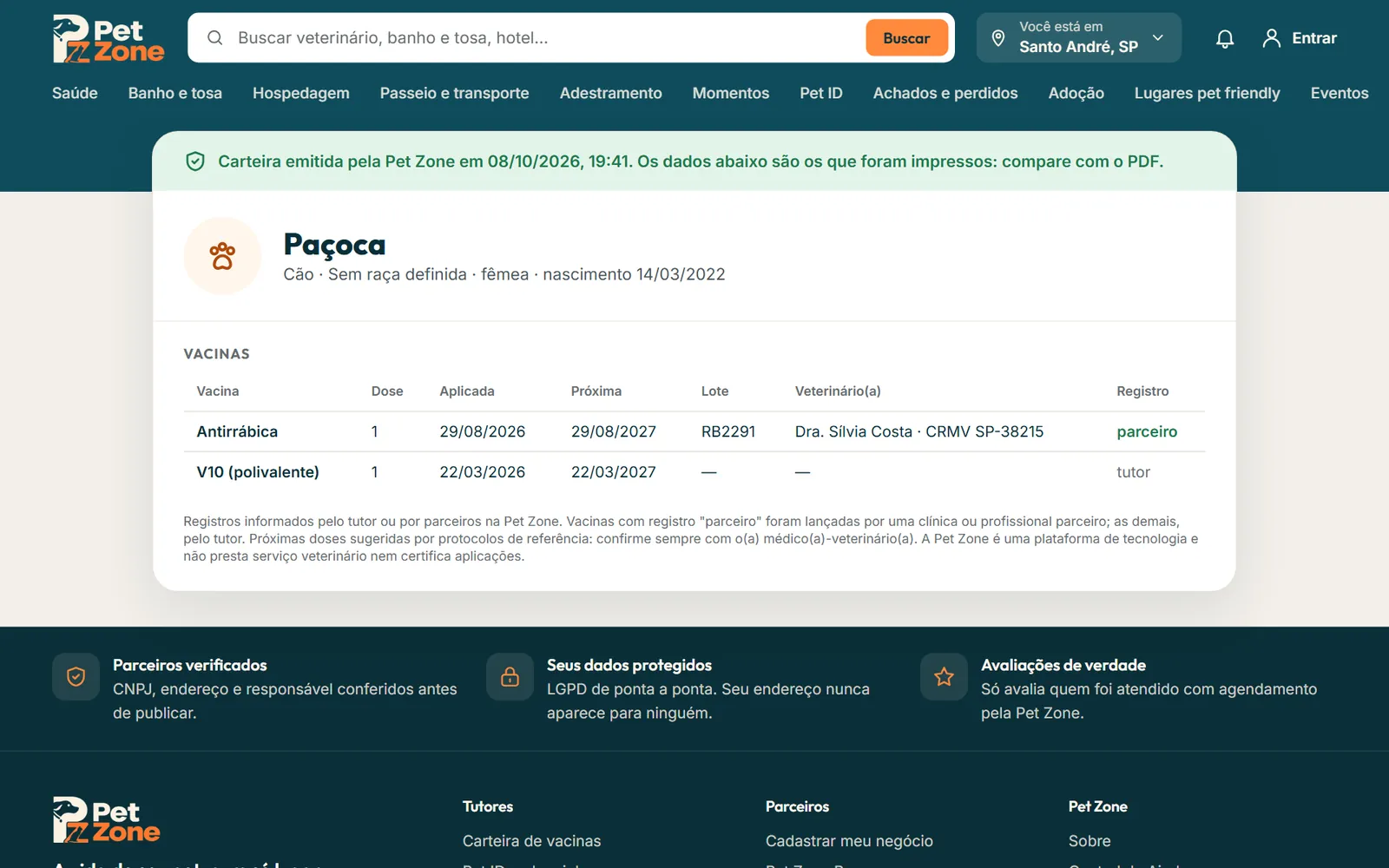Click the Parceiros verificados title
Screen dimensions: 1389x868
[190, 665]
